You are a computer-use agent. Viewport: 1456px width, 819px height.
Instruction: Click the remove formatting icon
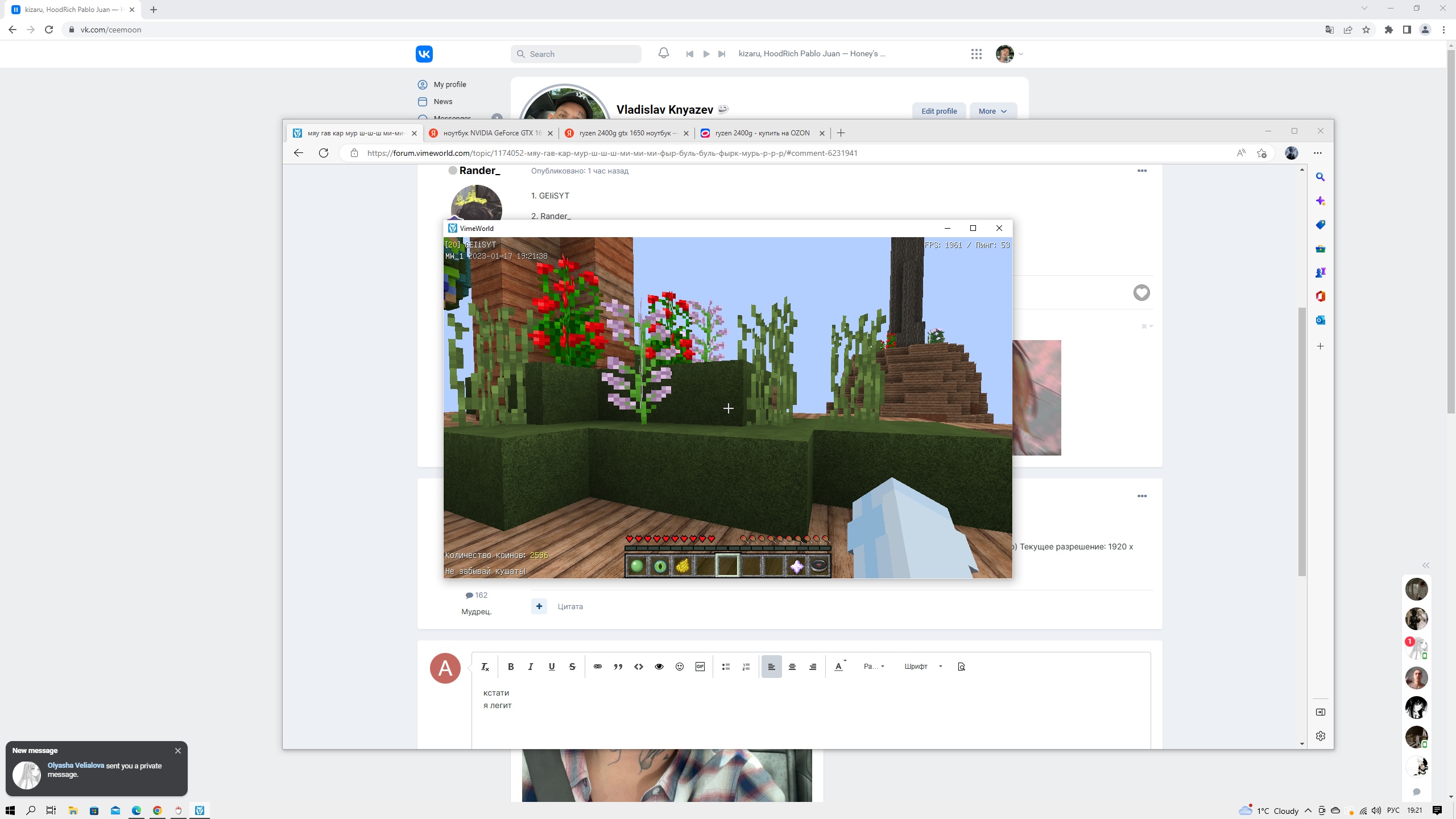tap(485, 667)
